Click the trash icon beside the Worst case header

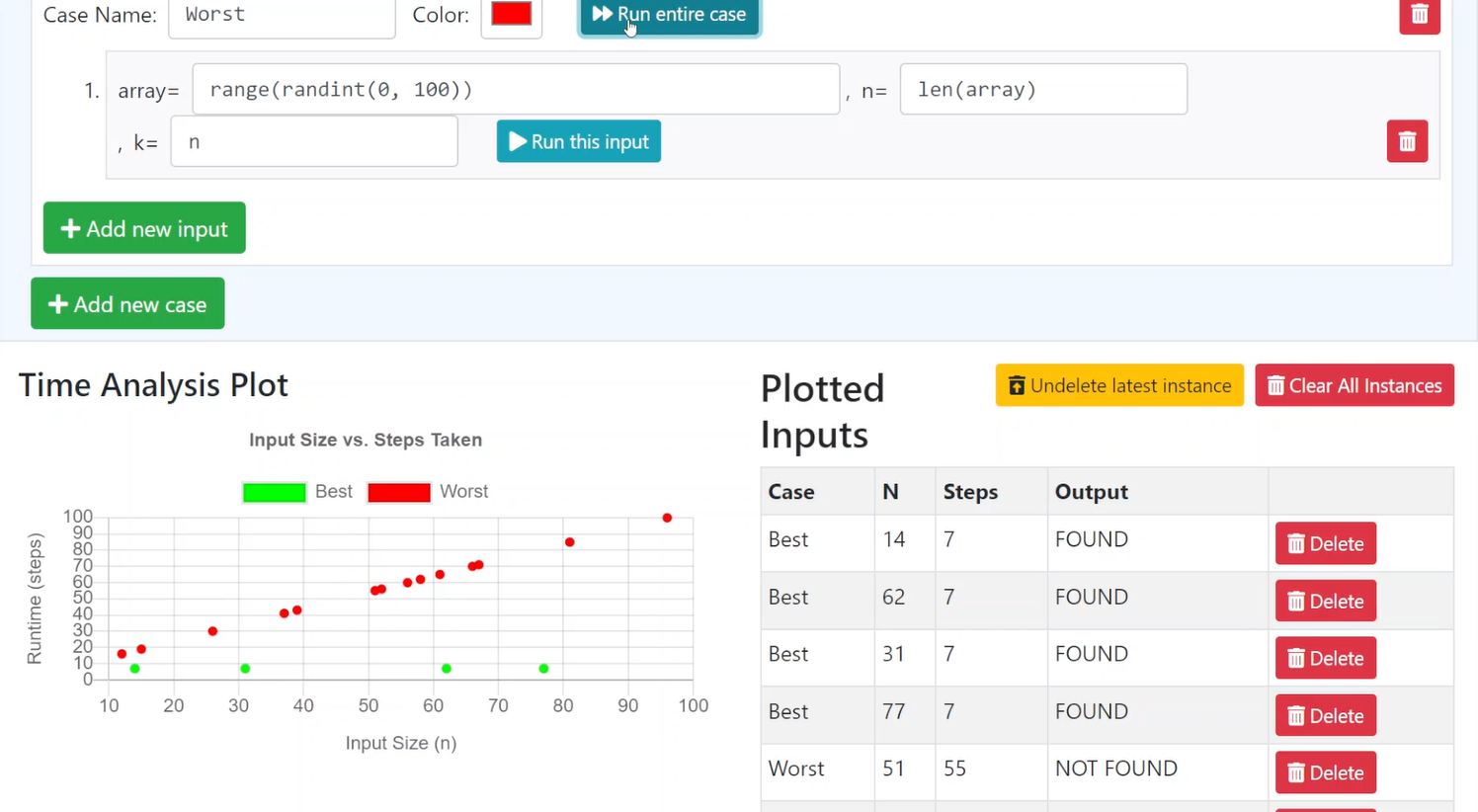coord(1420,15)
